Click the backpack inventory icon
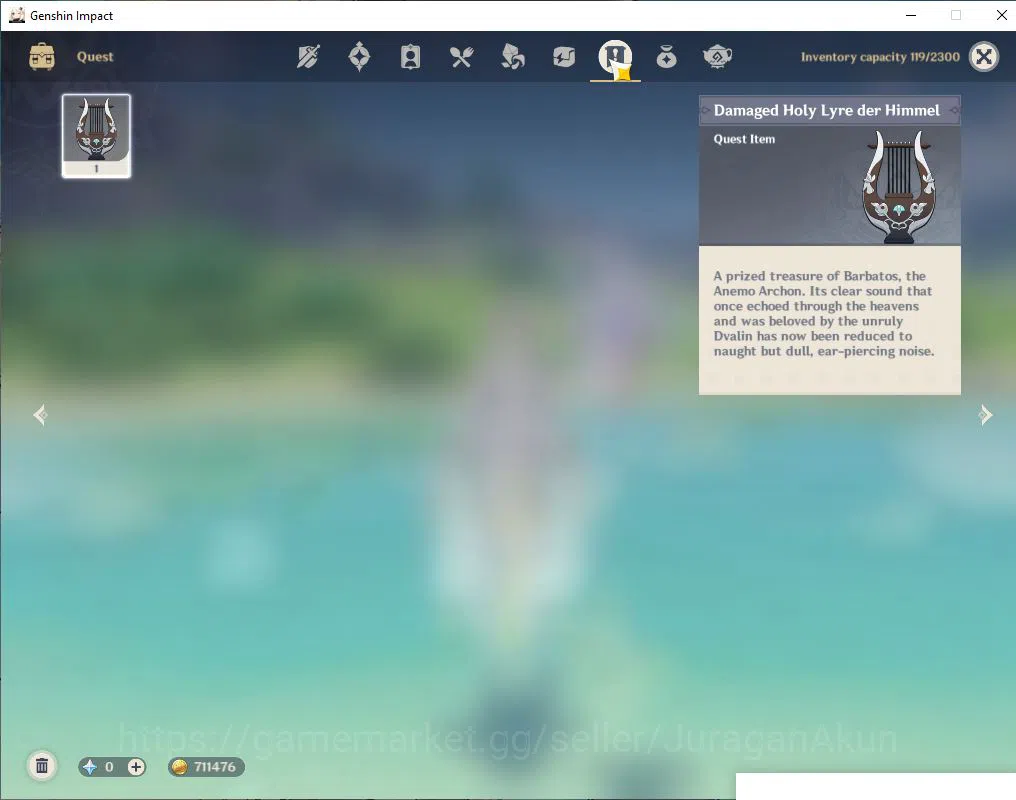Viewport: 1016px width, 800px height. [42, 57]
